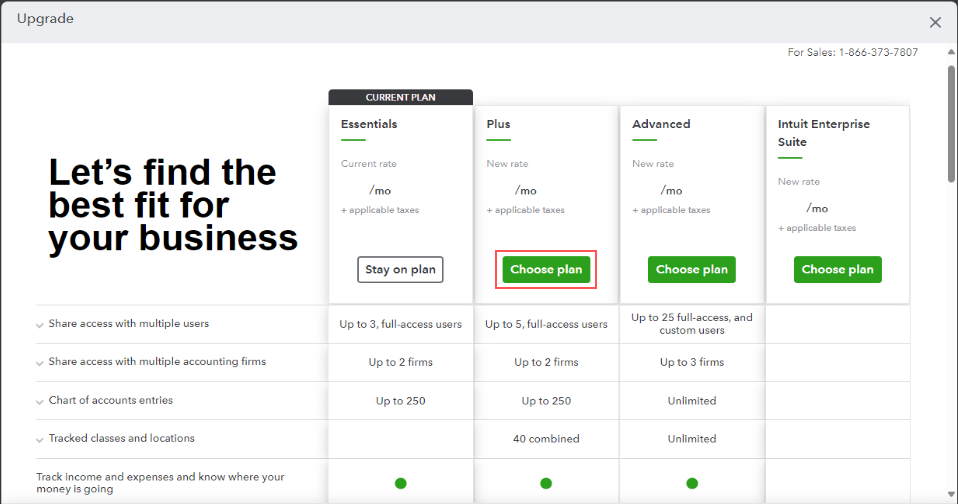Image resolution: width=958 pixels, height=504 pixels.
Task: Choose the Intuit Enterprise Suite plan
Action: [x=837, y=270]
